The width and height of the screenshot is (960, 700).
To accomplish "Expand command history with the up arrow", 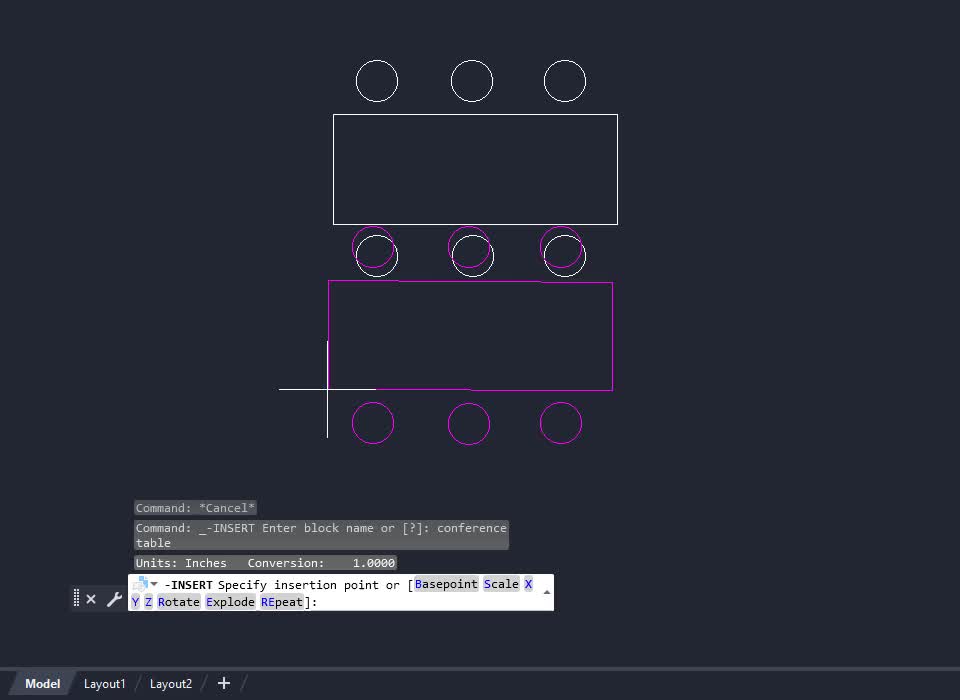I will coord(546,592).
